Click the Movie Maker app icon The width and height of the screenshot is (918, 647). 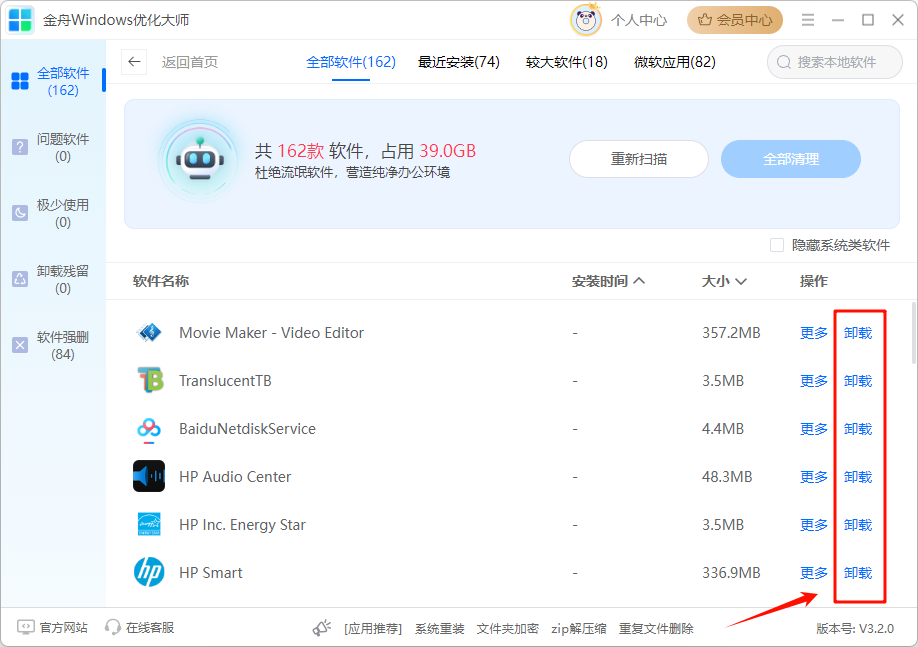click(149, 333)
